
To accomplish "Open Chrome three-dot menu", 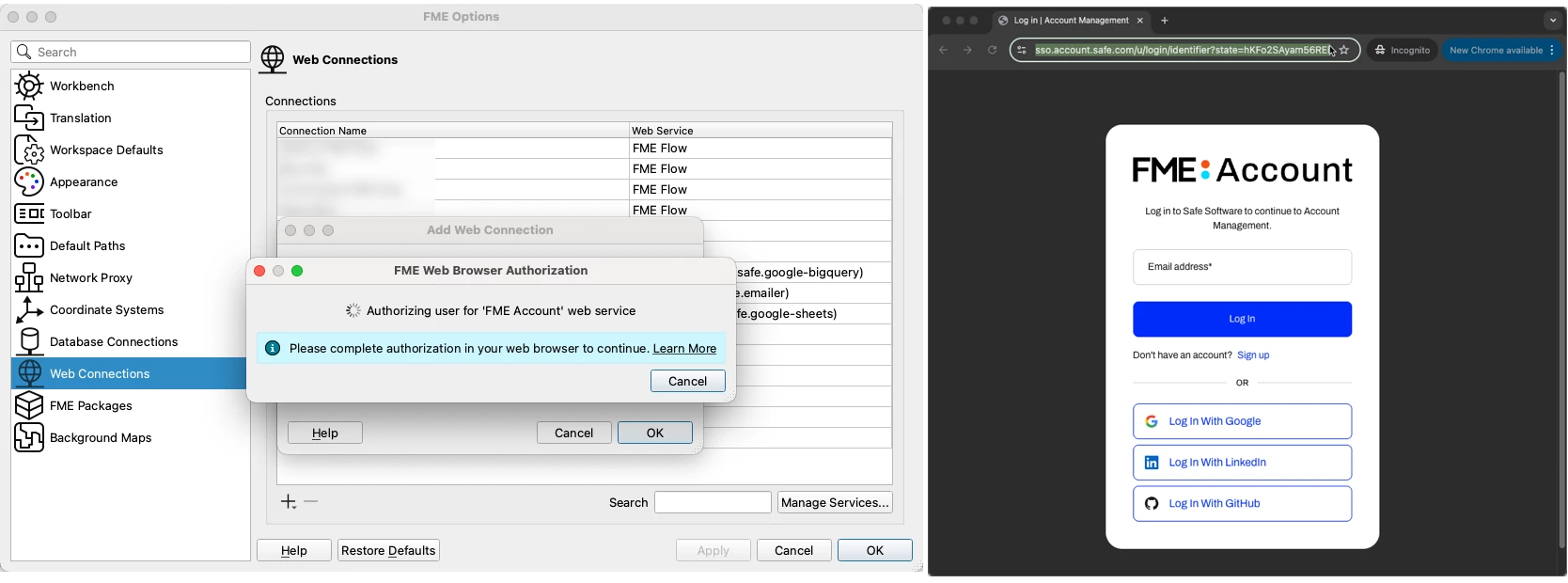I will click(1552, 50).
